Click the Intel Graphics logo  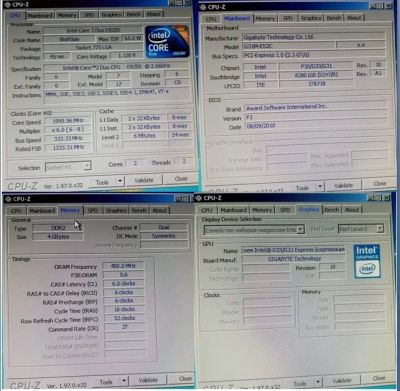point(367,262)
